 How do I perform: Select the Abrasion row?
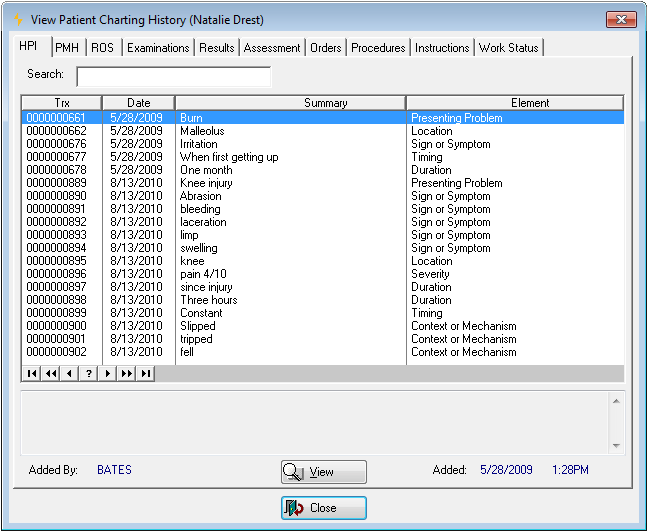point(322,196)
